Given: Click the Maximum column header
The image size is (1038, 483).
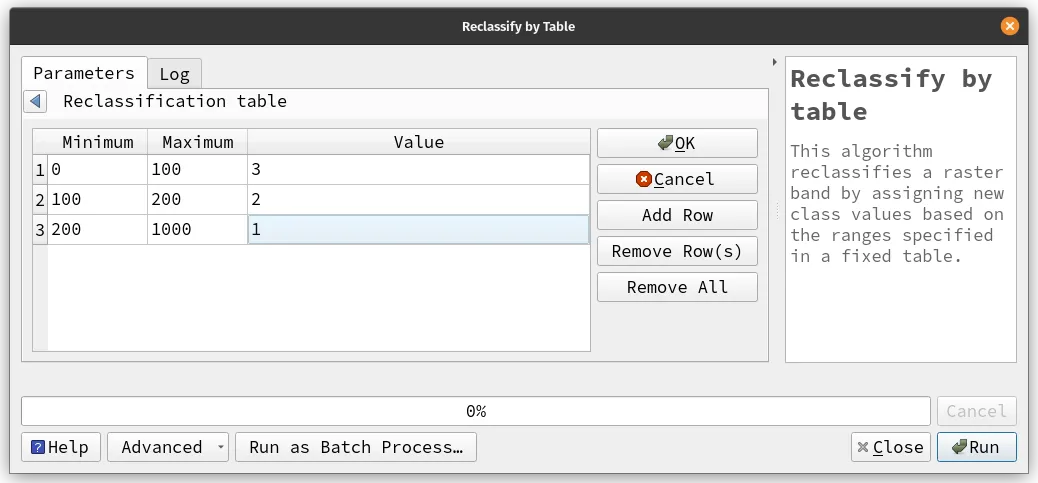Looking at the screenshot, I should [197, 142].
